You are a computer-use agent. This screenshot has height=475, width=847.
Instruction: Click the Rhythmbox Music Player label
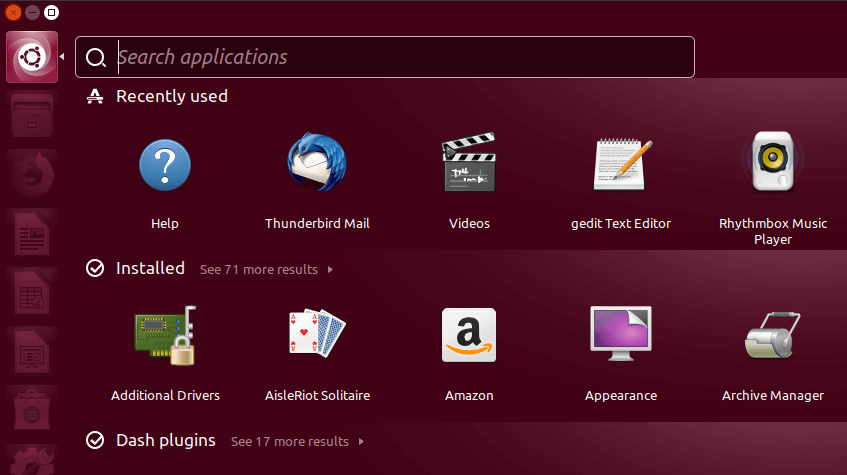(773, 231)
